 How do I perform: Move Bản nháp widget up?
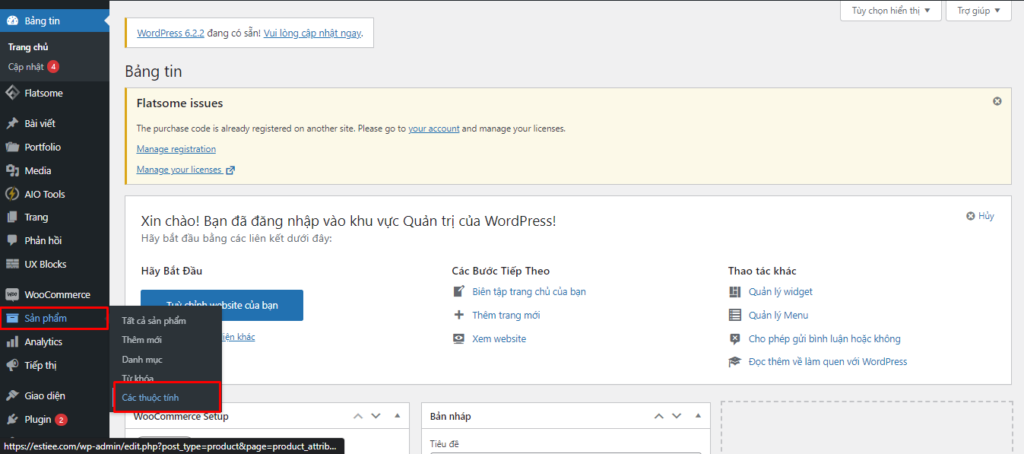click(x=658, y=416)
